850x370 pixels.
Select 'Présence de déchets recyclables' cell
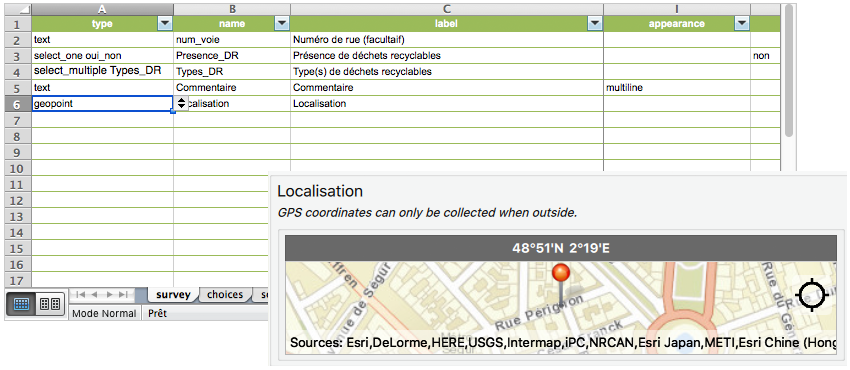(447, 55)
